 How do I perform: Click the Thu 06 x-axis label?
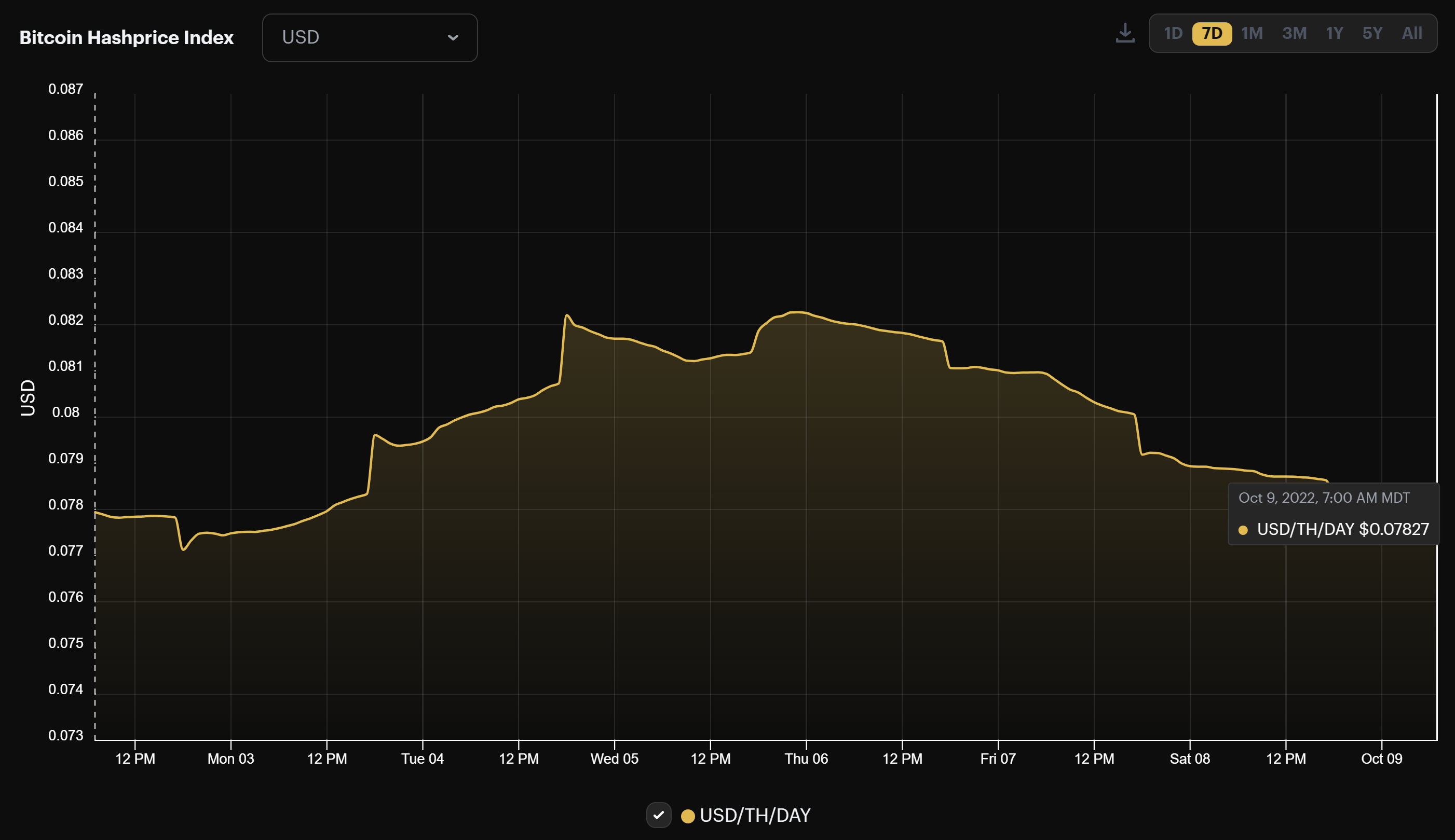[x=806, y=759]
